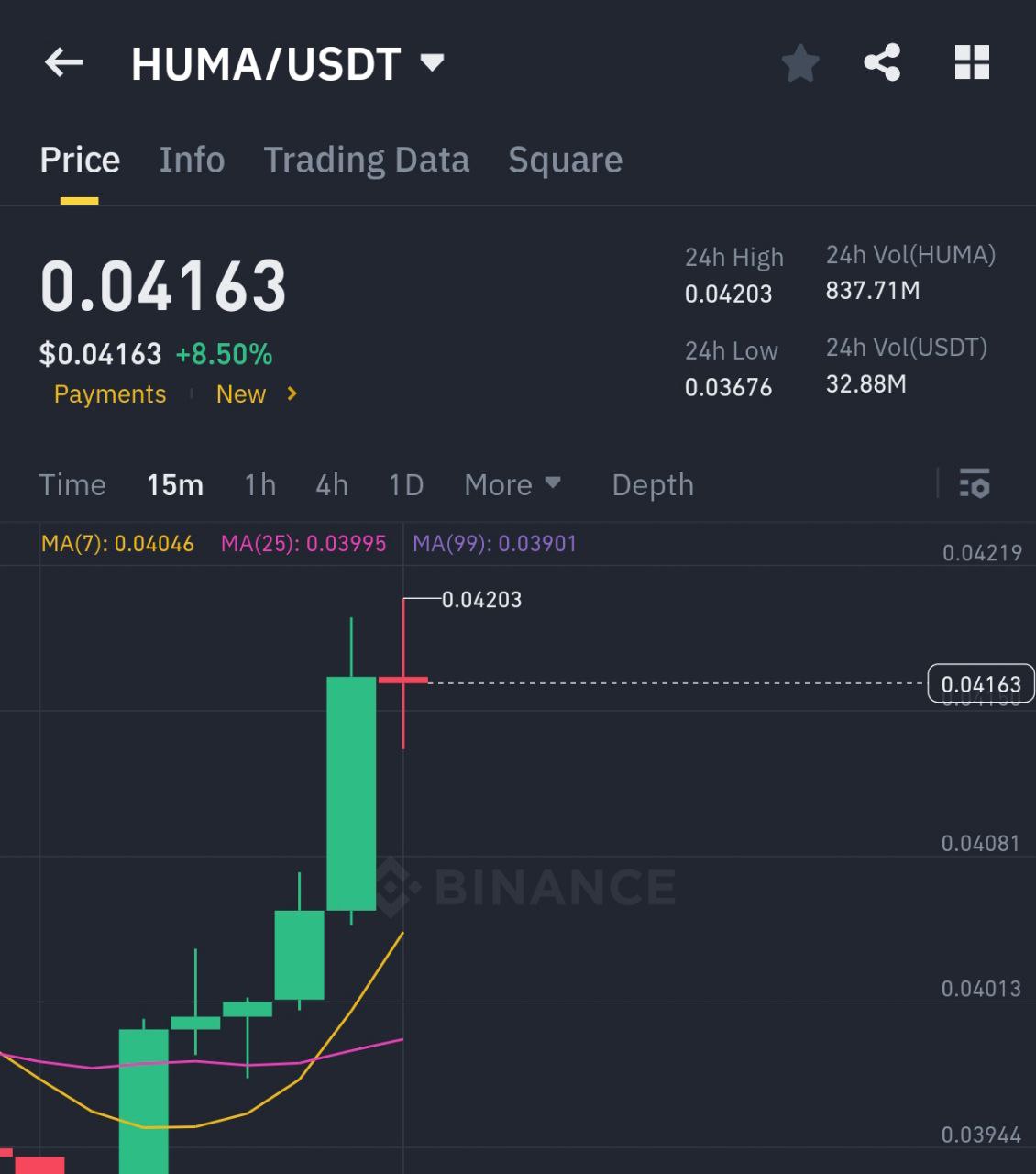This screenshot has width=1036, height=1174.
Task: Tap the MA(99): 0.03901 indicator label
Action: coord(494,543)
